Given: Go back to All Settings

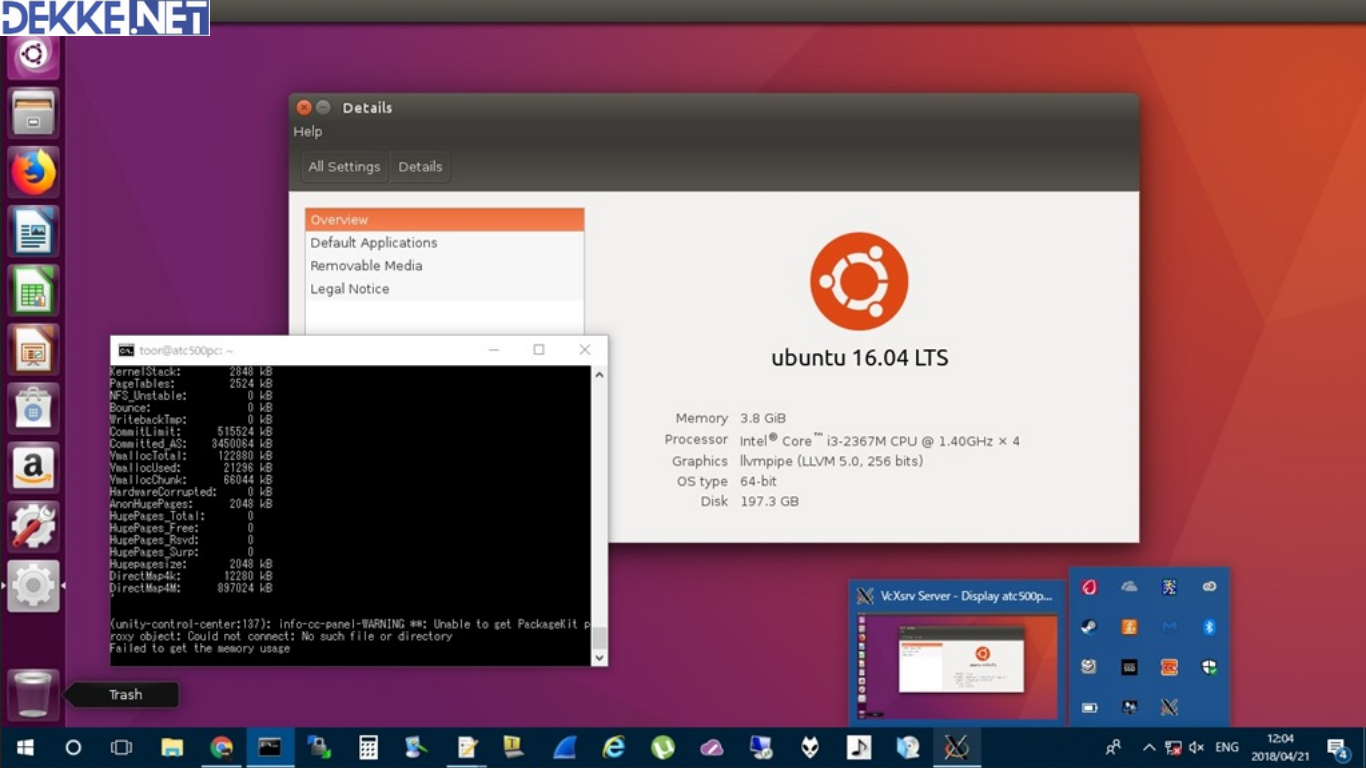Looking at the screenshot, I should coord(344,167).
